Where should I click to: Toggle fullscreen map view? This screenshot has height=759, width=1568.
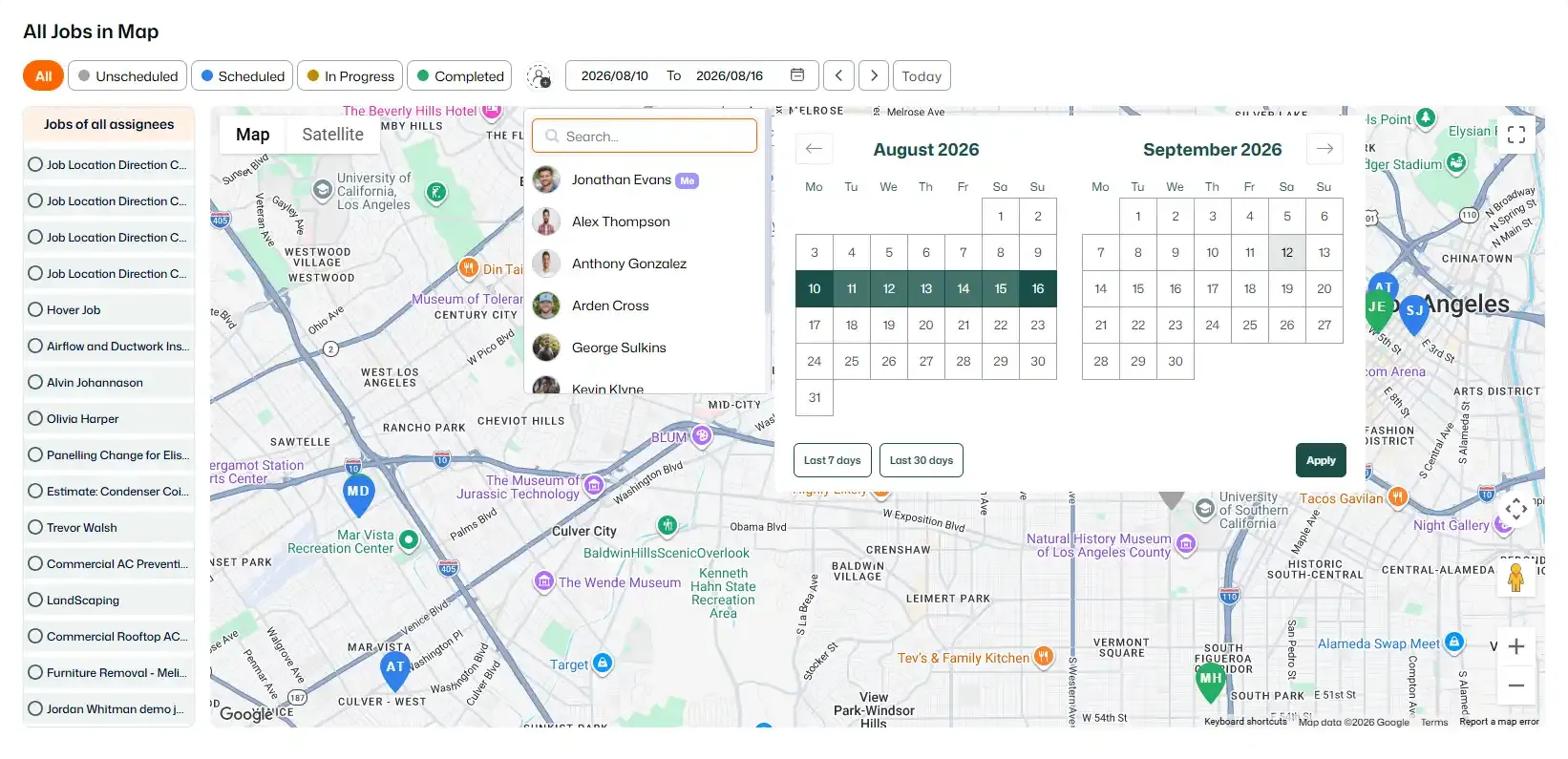click(1516, 135)
